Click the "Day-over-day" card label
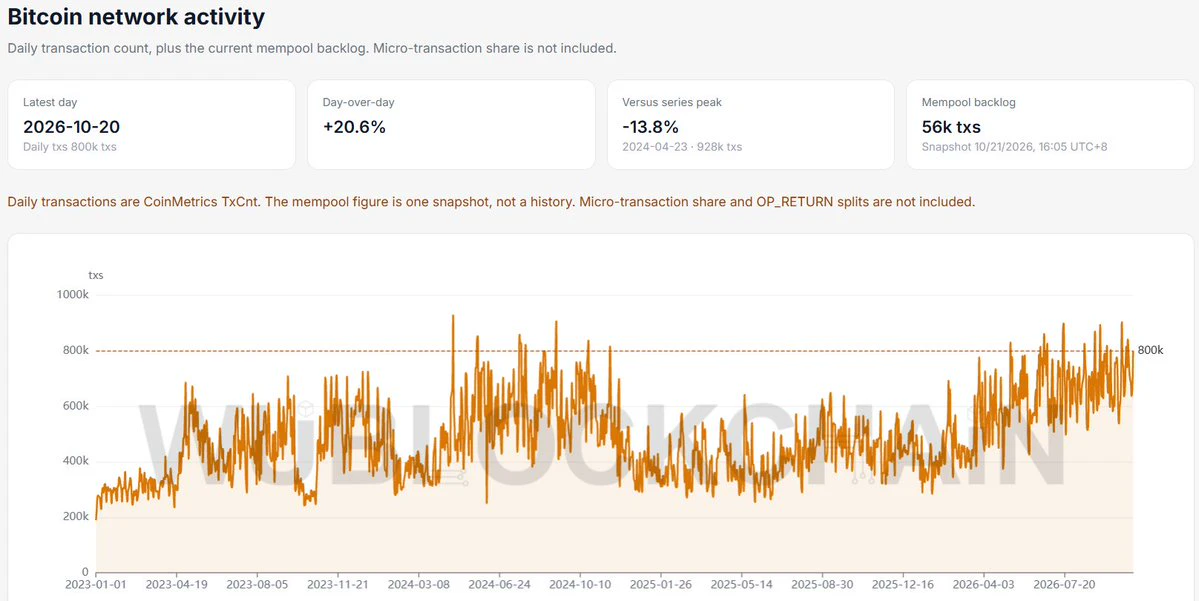 359,102
